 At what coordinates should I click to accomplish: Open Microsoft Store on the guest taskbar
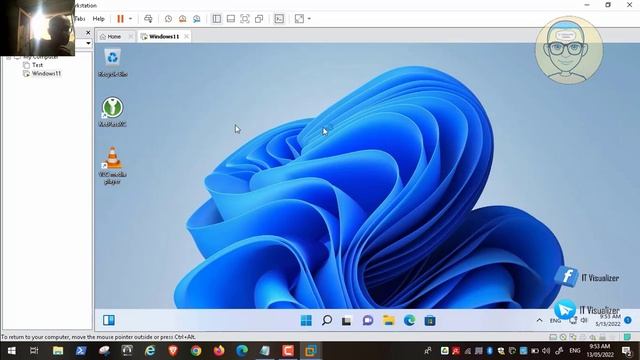click(x=430, y=321)
